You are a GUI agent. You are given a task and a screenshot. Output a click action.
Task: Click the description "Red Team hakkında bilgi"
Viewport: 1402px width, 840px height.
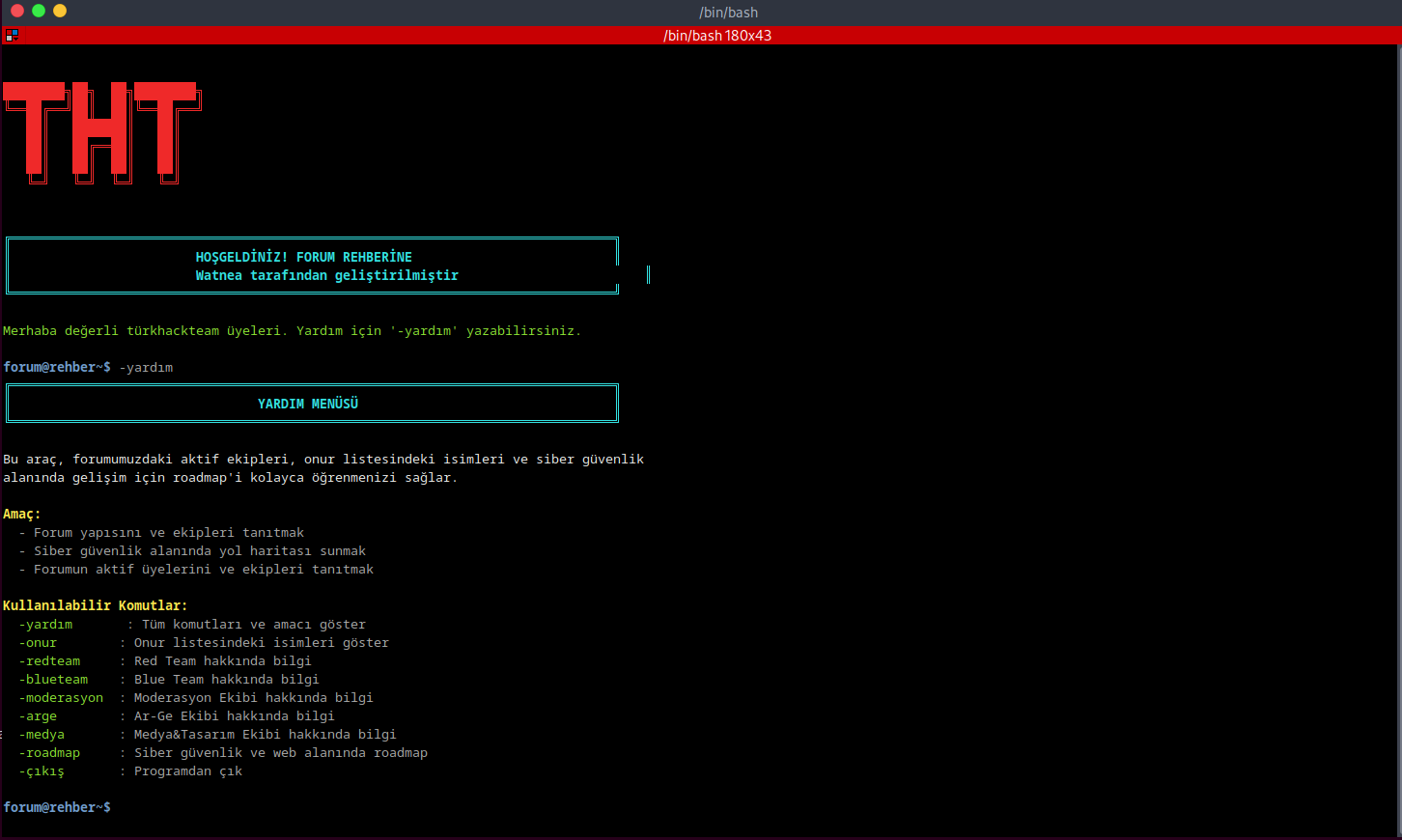click(223, 660)
